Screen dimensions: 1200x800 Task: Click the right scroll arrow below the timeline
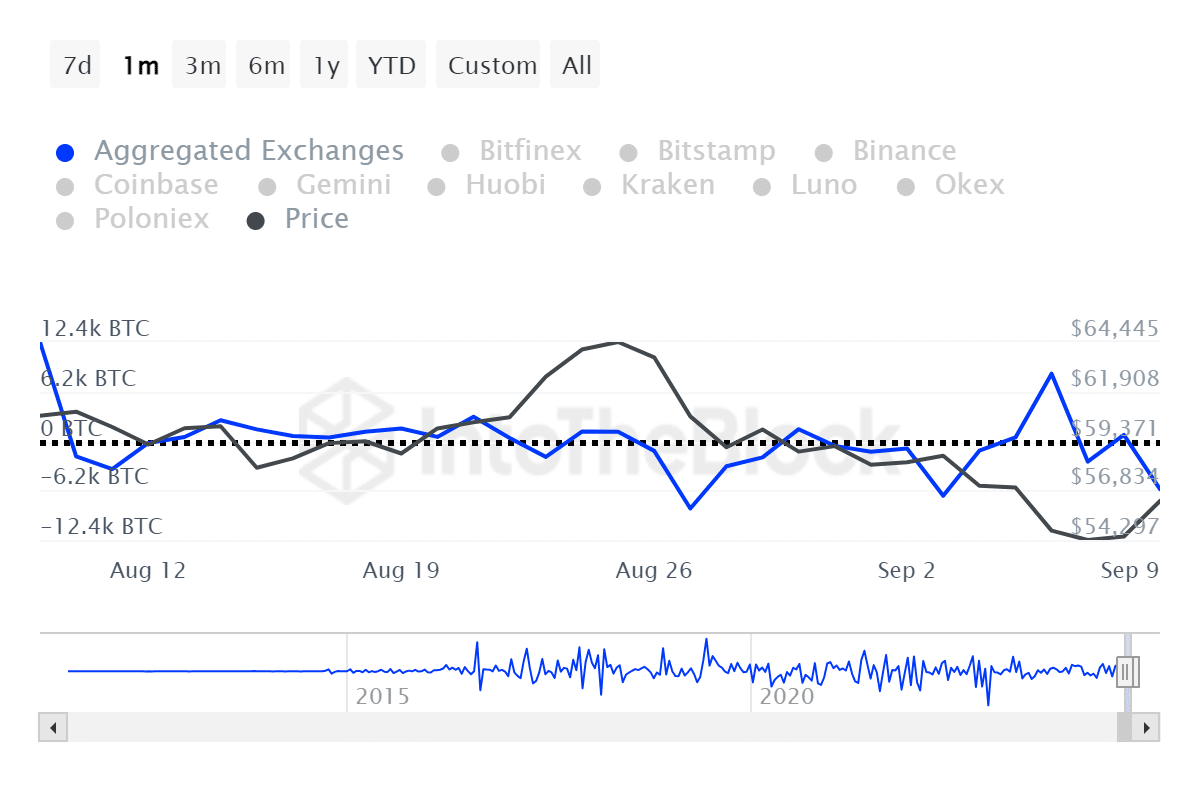[1147, 728]
